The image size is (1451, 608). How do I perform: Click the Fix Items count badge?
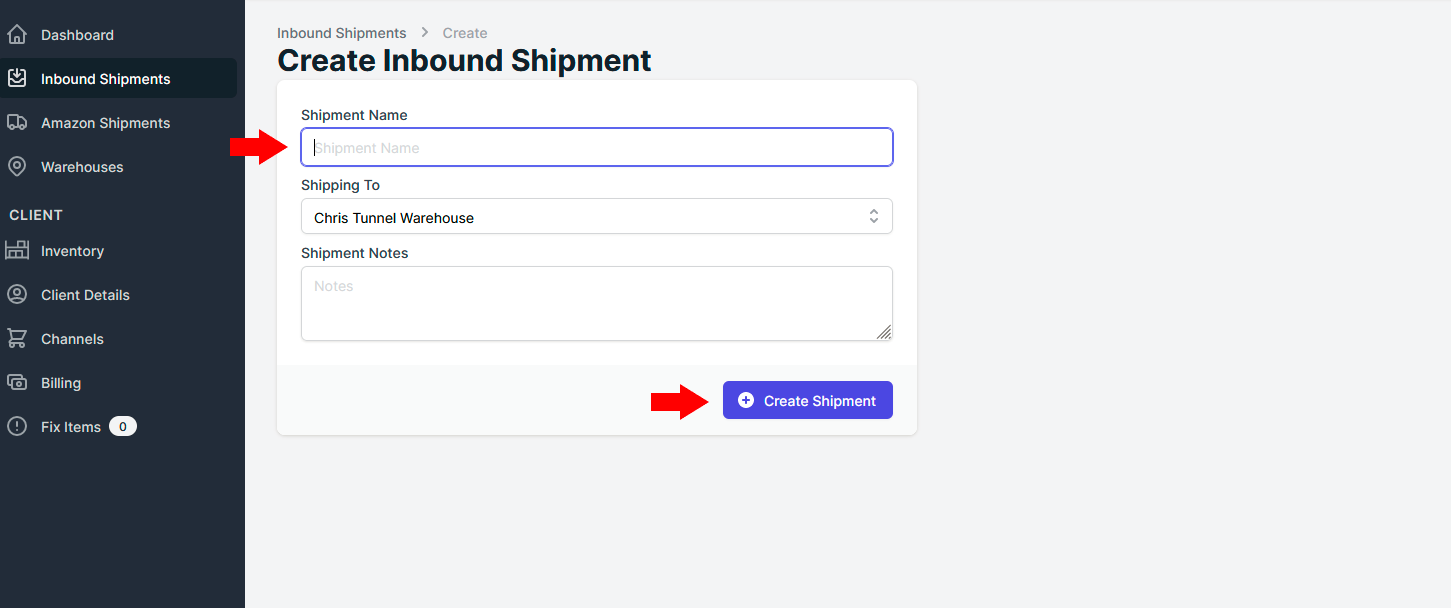[x=122, y=427]
